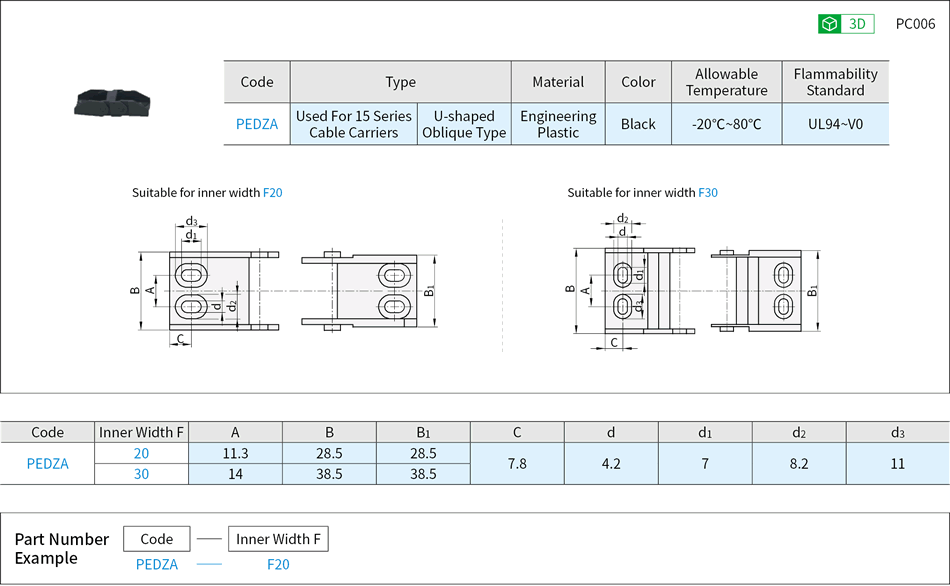Click the Code box in the part number example

coord(157,539)
